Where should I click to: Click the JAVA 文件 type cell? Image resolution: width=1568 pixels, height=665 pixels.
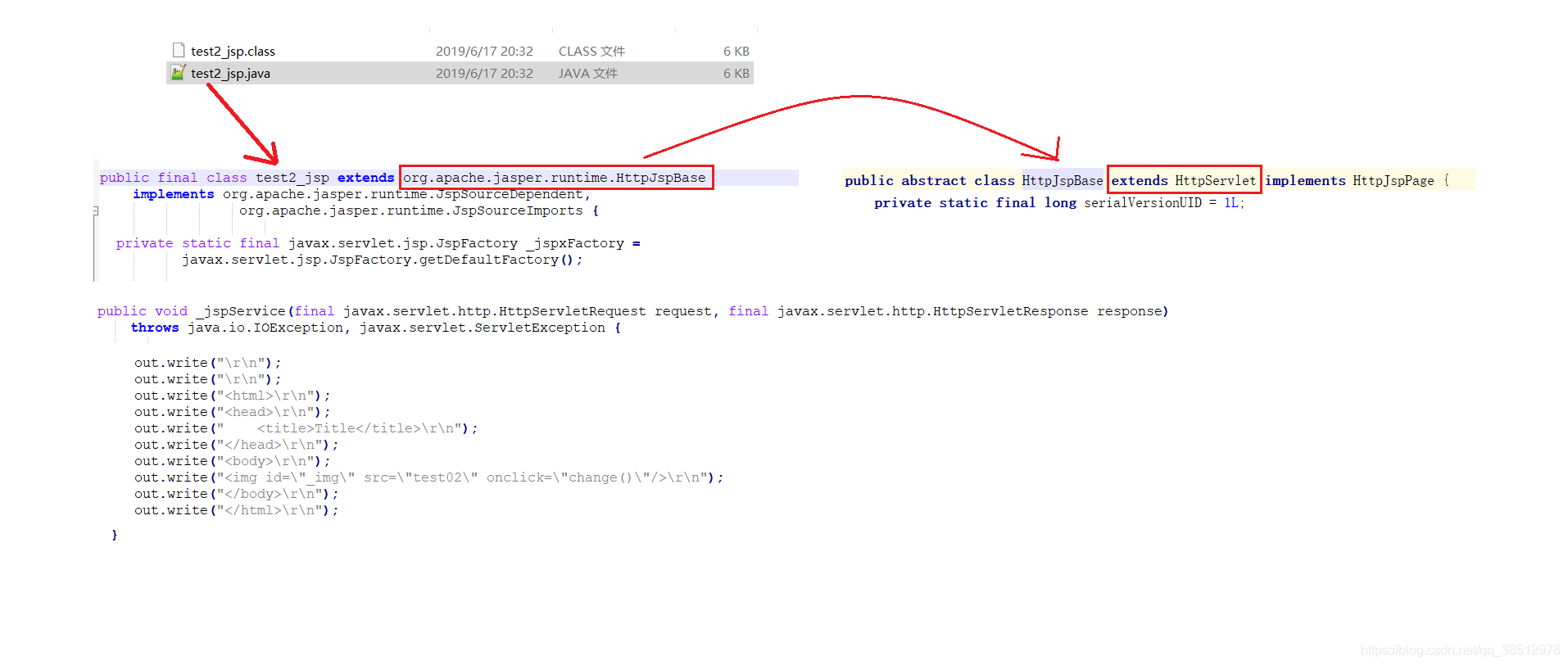click(x=588, y=73)
